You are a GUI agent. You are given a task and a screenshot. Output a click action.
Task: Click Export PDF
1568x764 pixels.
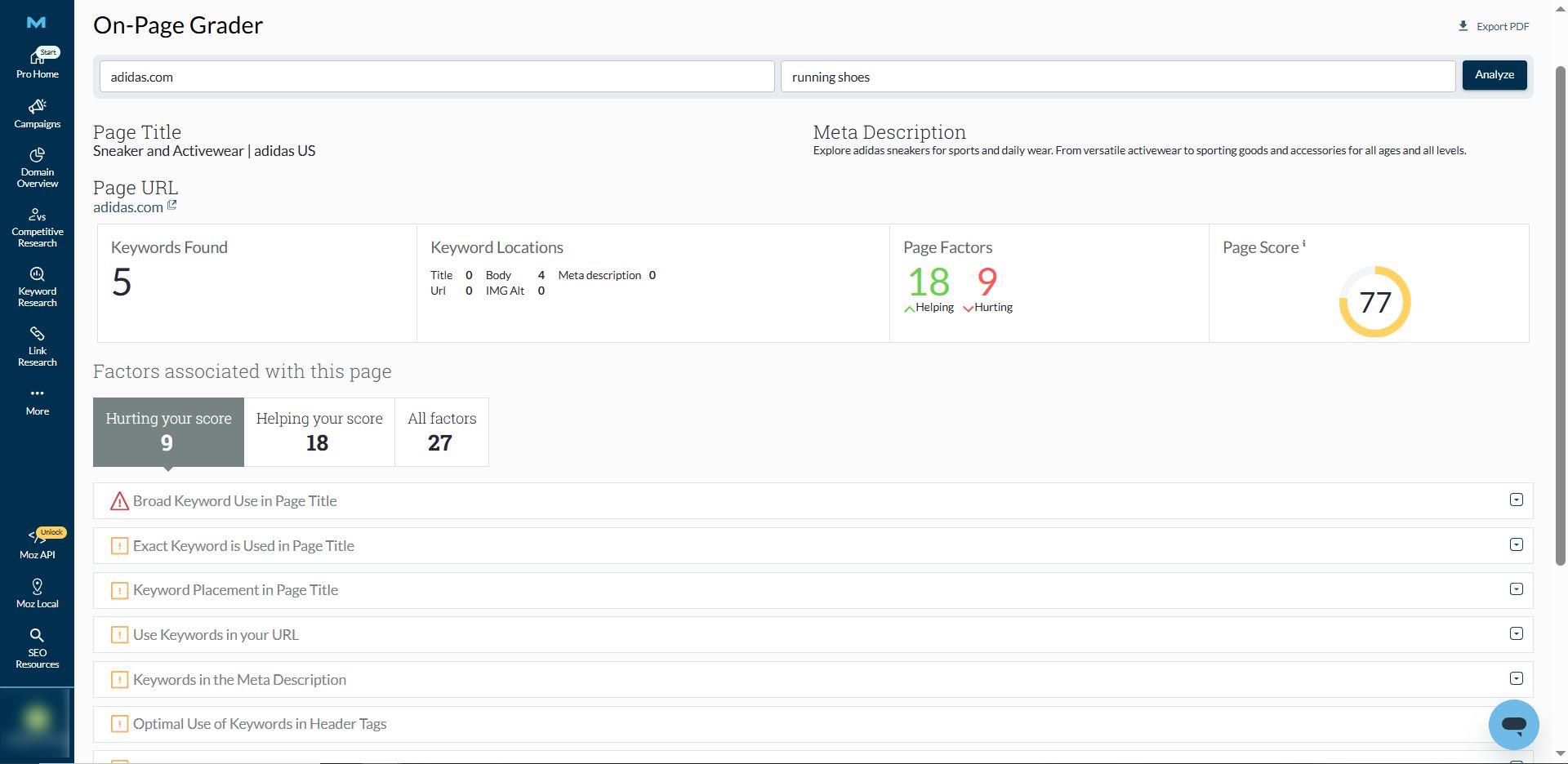point(1494,26)
